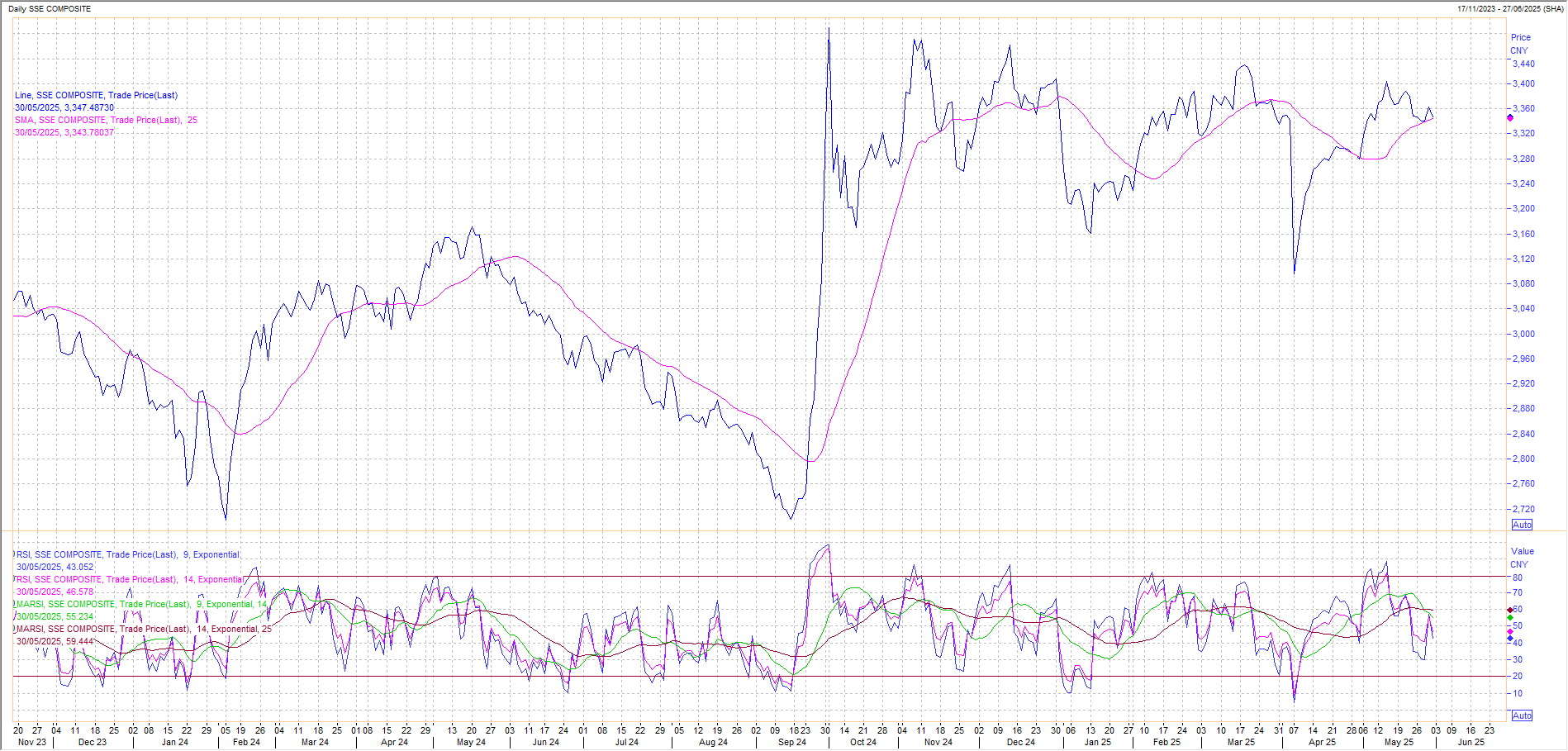The height and width of the screenshot is (751, 1568).
Task: Click the magenta RSI 14 diamond marker on the value axis
Action: [x=1510, y=632]
